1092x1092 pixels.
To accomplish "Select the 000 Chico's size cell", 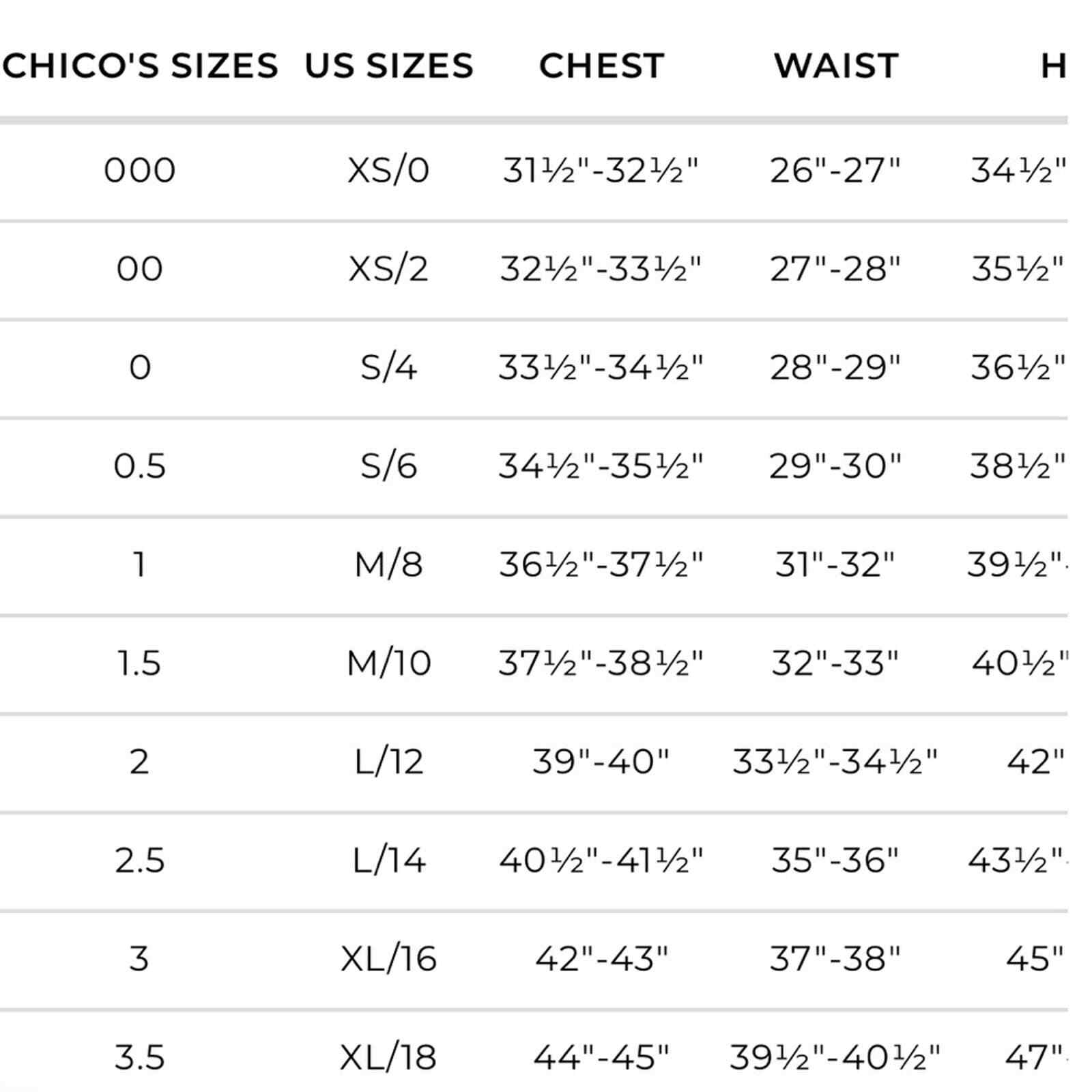I will [140, 170].
